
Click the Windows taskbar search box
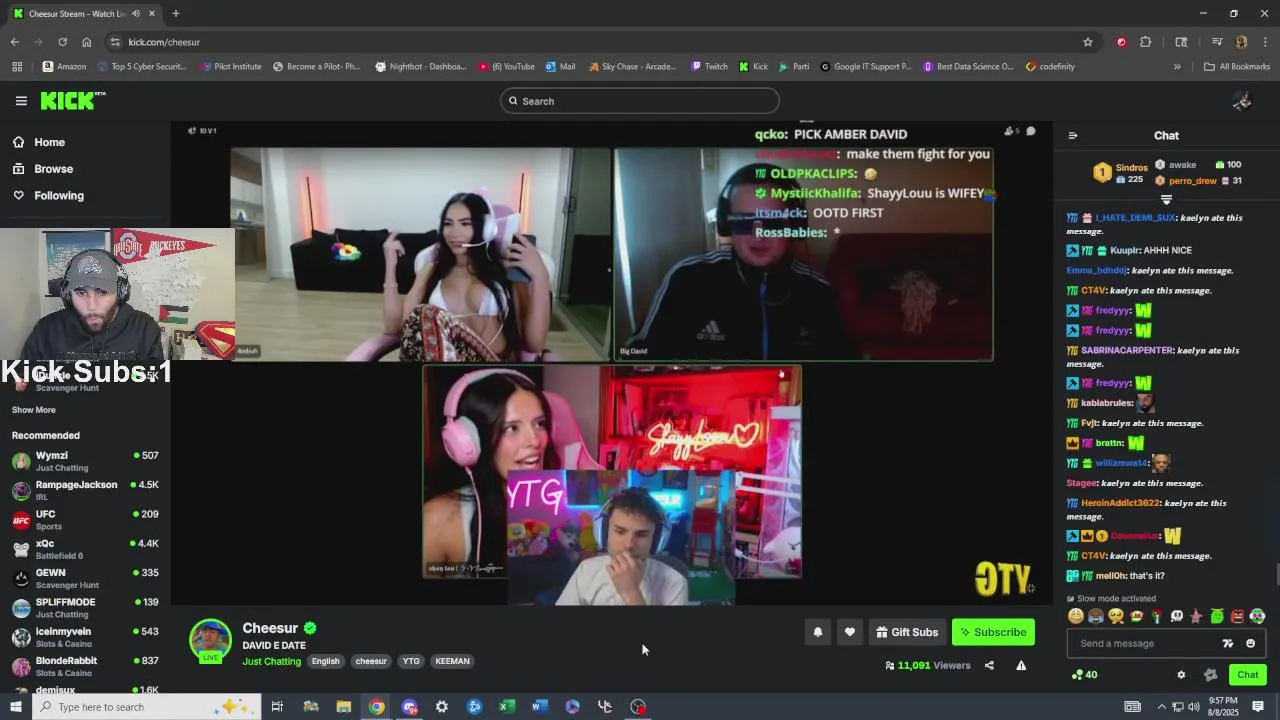pos(147,707)
